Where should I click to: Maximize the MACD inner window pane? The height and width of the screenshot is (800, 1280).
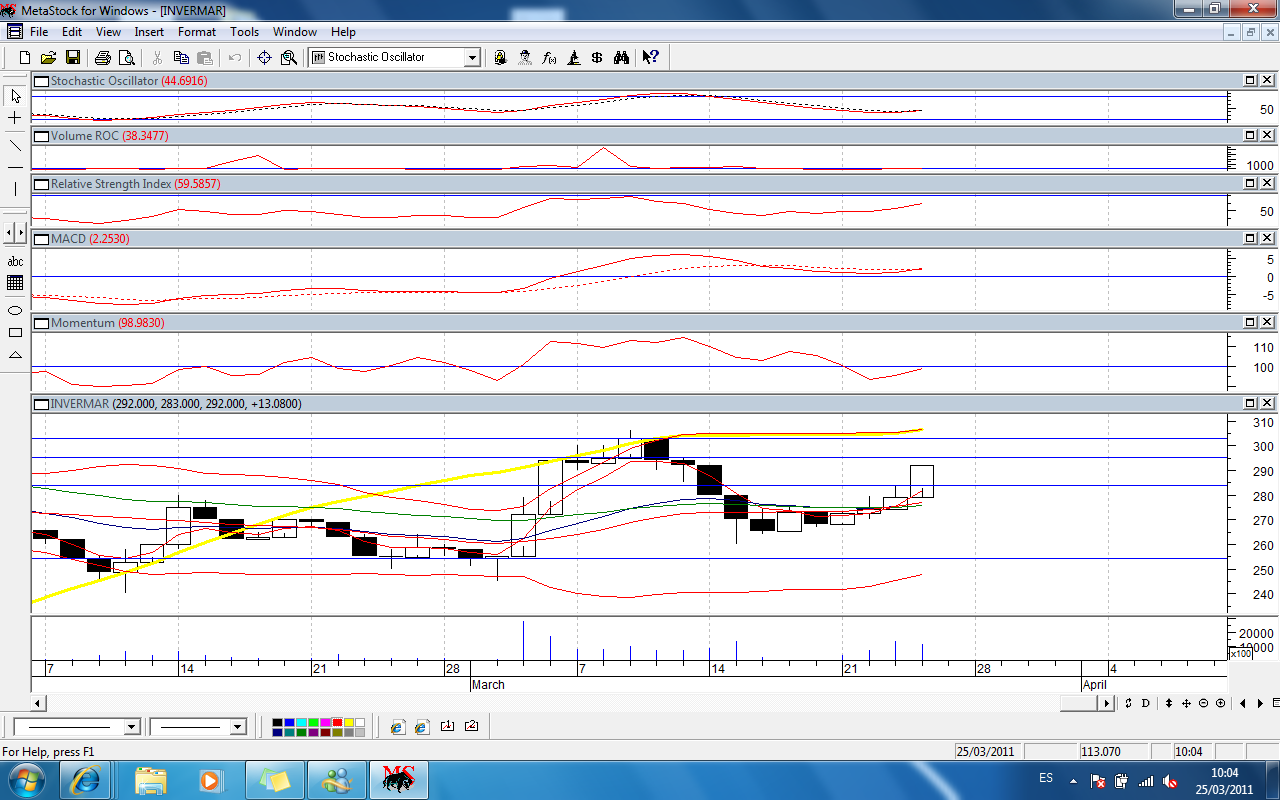click(1250, 239)
